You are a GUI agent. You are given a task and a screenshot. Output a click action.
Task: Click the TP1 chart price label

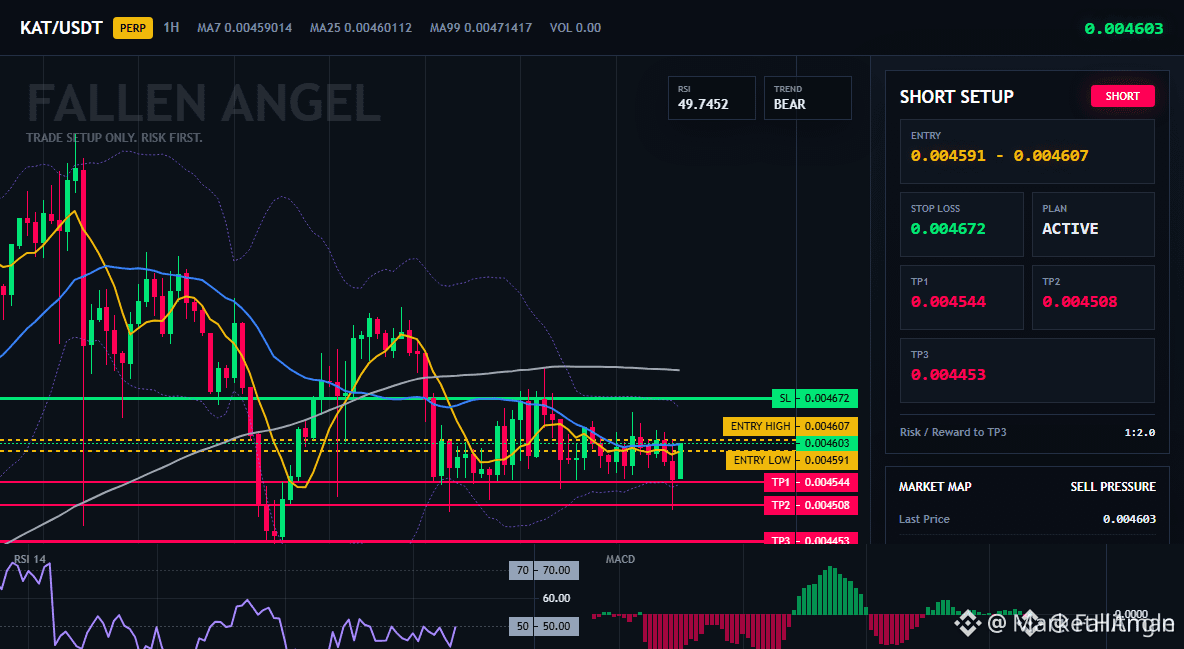pos(811,482)
